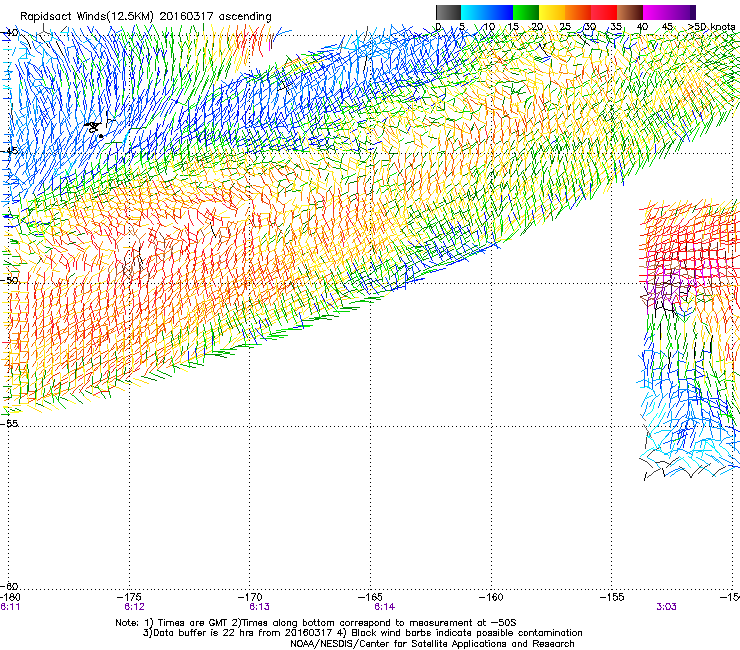Click the yellow 20-25 knots legend swatch
The image size is (740, 650).
[x=552, y=12]
